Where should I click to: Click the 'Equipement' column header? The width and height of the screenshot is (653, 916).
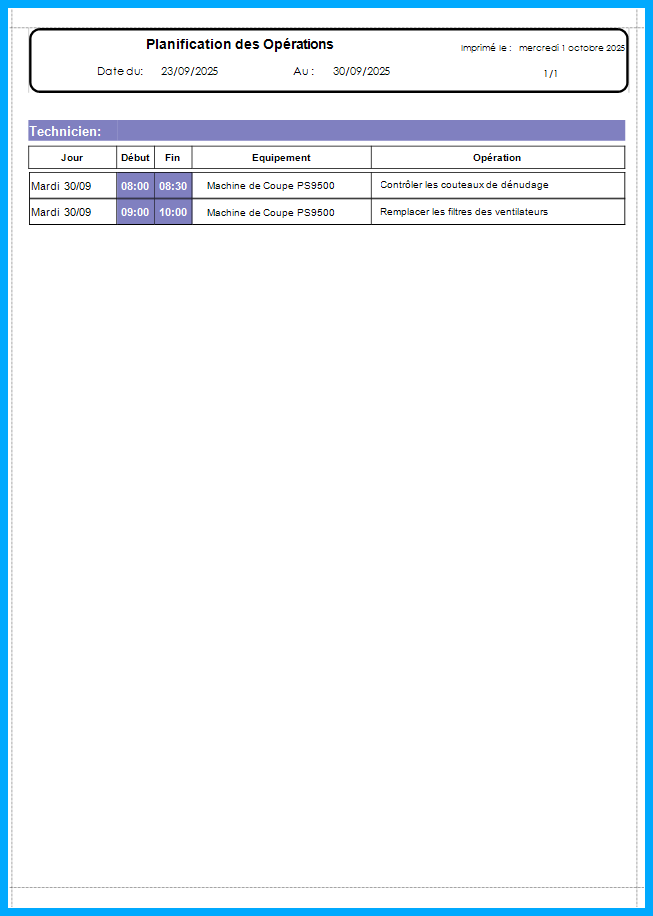tap(281, 157)
